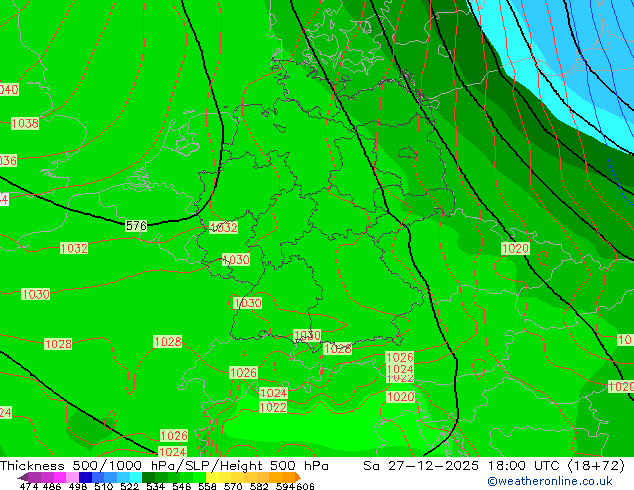Viewport: 634px width, 490px height.
Task: Click the legend value '570'
Action: pyautogui.click(x=233, y=486)
